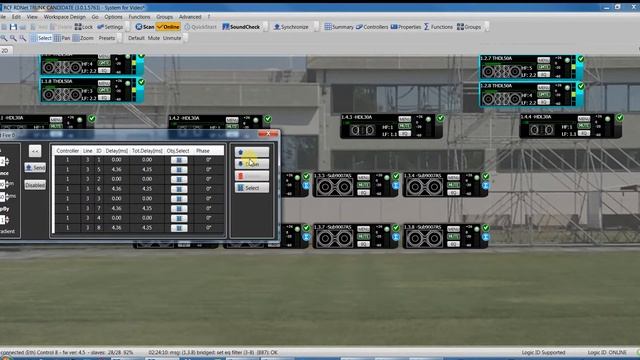Click the 2D view tab
640x360 pixels.
[x=5, y=51]
